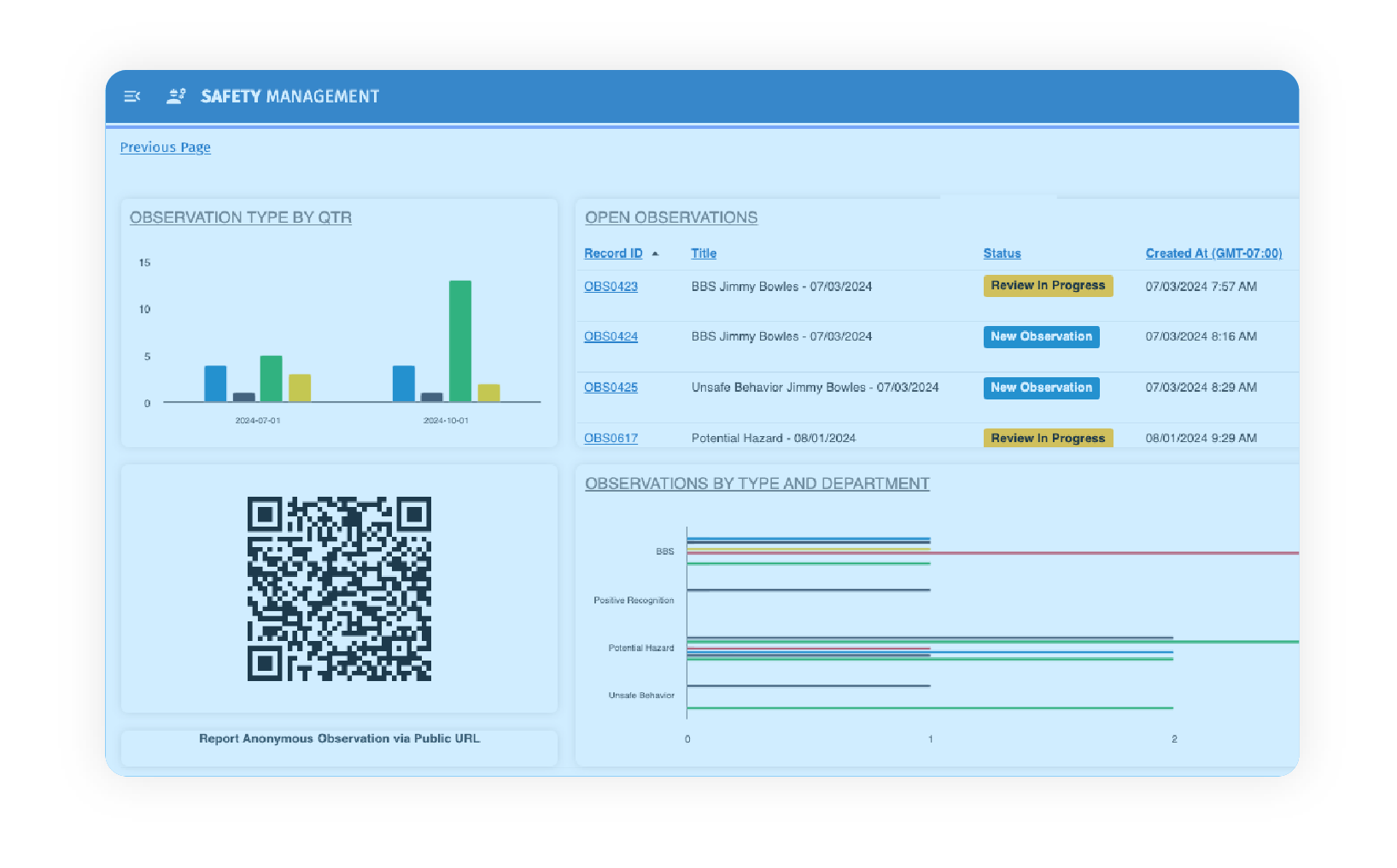Click New Observation badge for OBS0425
This screenshot has width=1397, height=868.
point(1040,387)
